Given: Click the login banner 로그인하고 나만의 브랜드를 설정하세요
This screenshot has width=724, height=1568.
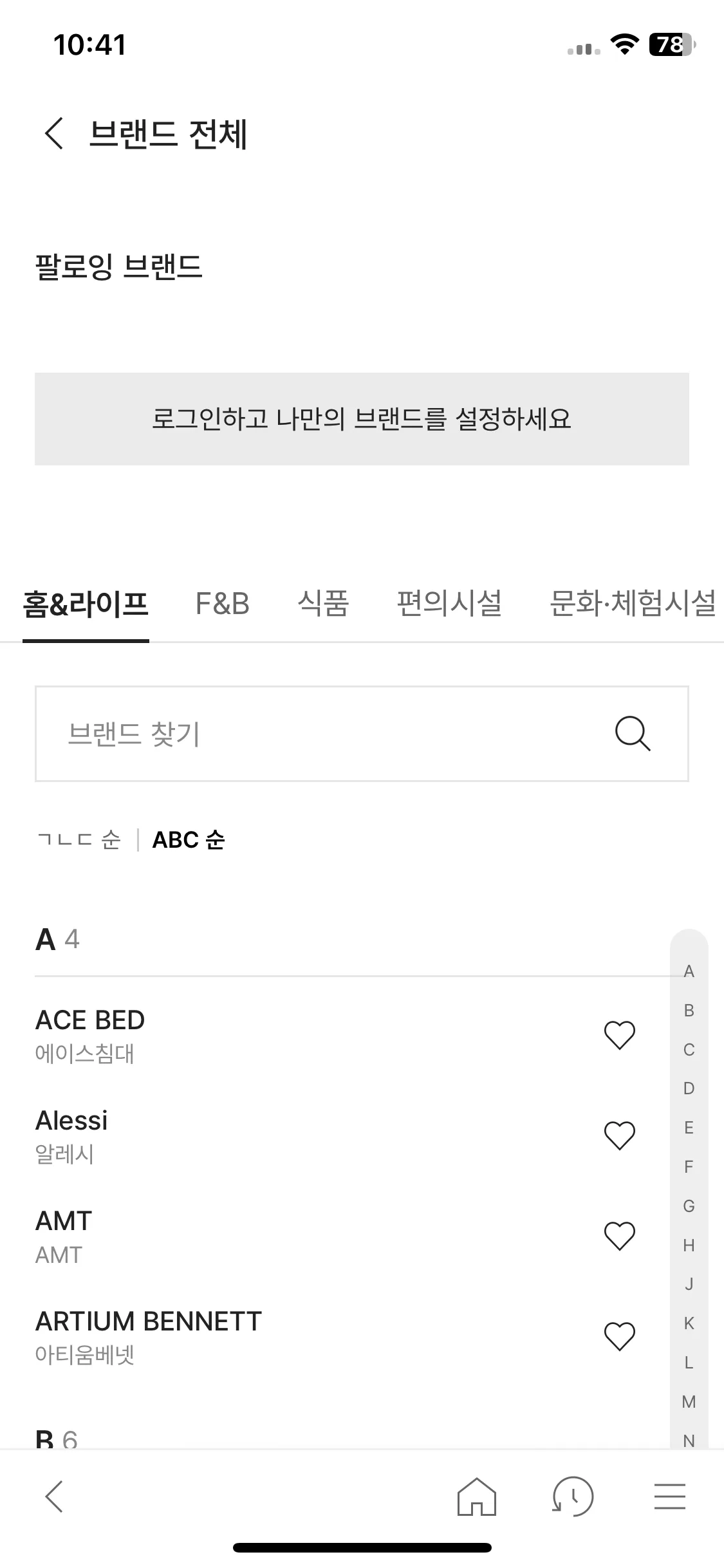Looking at the screenshot, I should (x=362, y=419).
